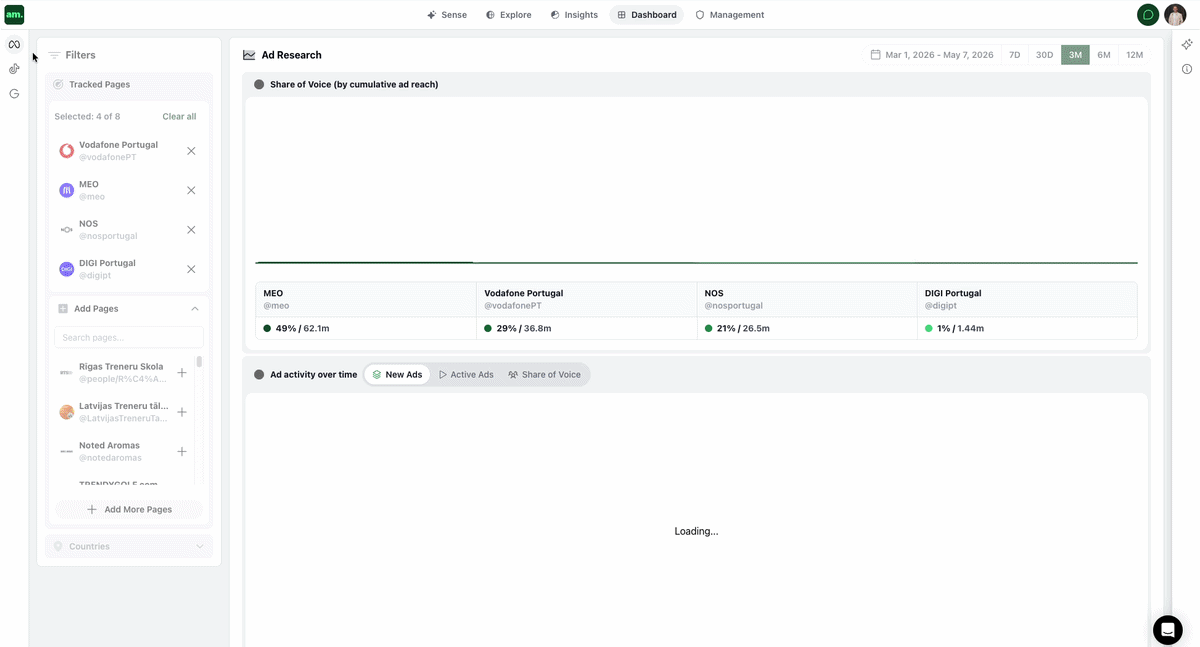Image resolution: width=1200 pixels, height=647 pixels.
Task: Open the support chat widget bubble
Action: pos(1167,630)
